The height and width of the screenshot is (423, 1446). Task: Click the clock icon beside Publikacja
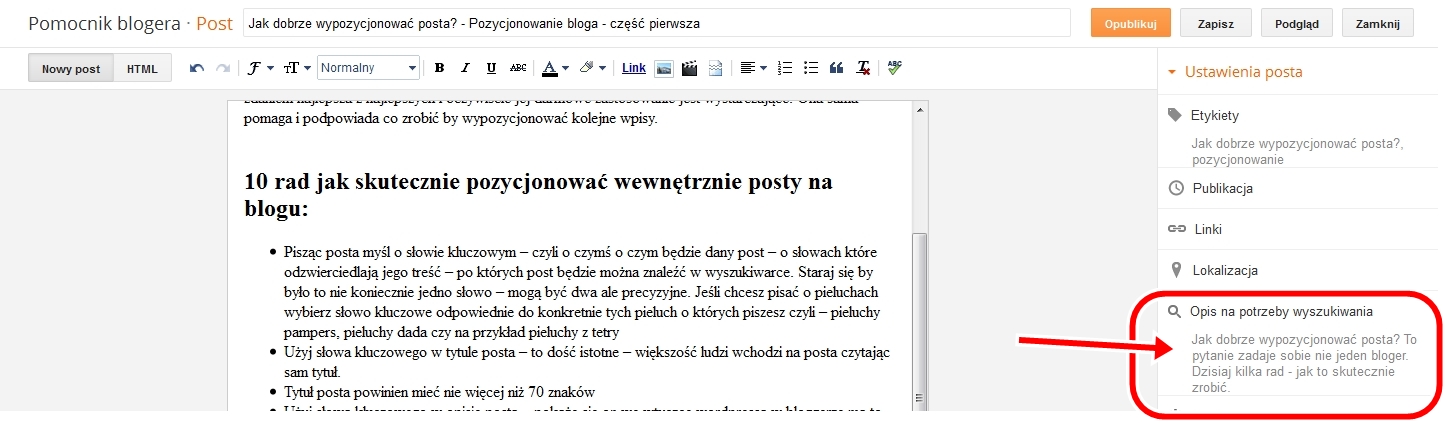[x=1176, y=188]
